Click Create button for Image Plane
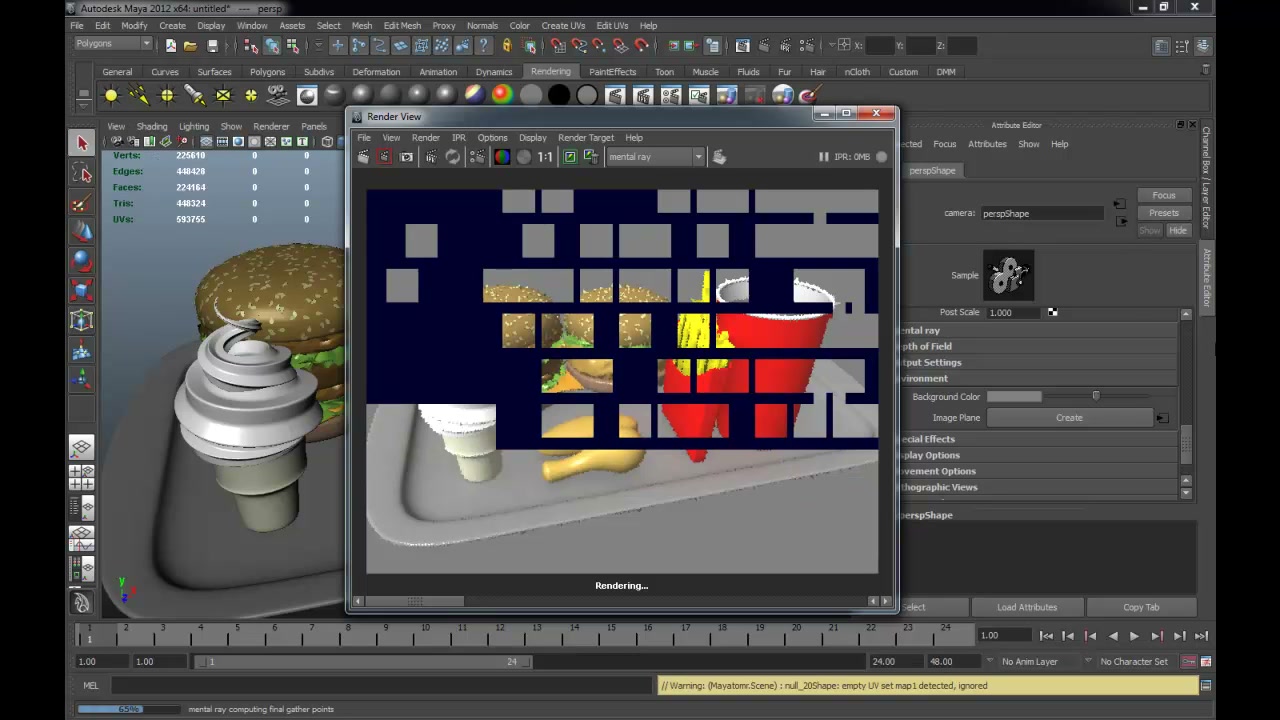Screen dimensions: 1280x720 click(1069, 418)
